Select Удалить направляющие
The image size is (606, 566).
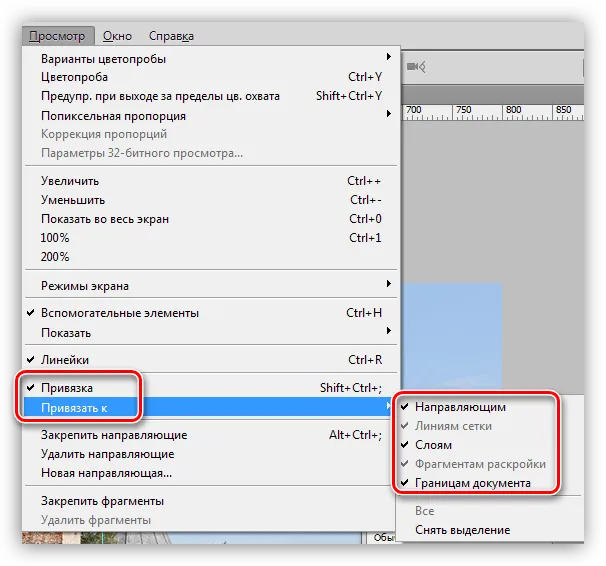[x=211, y=454]
